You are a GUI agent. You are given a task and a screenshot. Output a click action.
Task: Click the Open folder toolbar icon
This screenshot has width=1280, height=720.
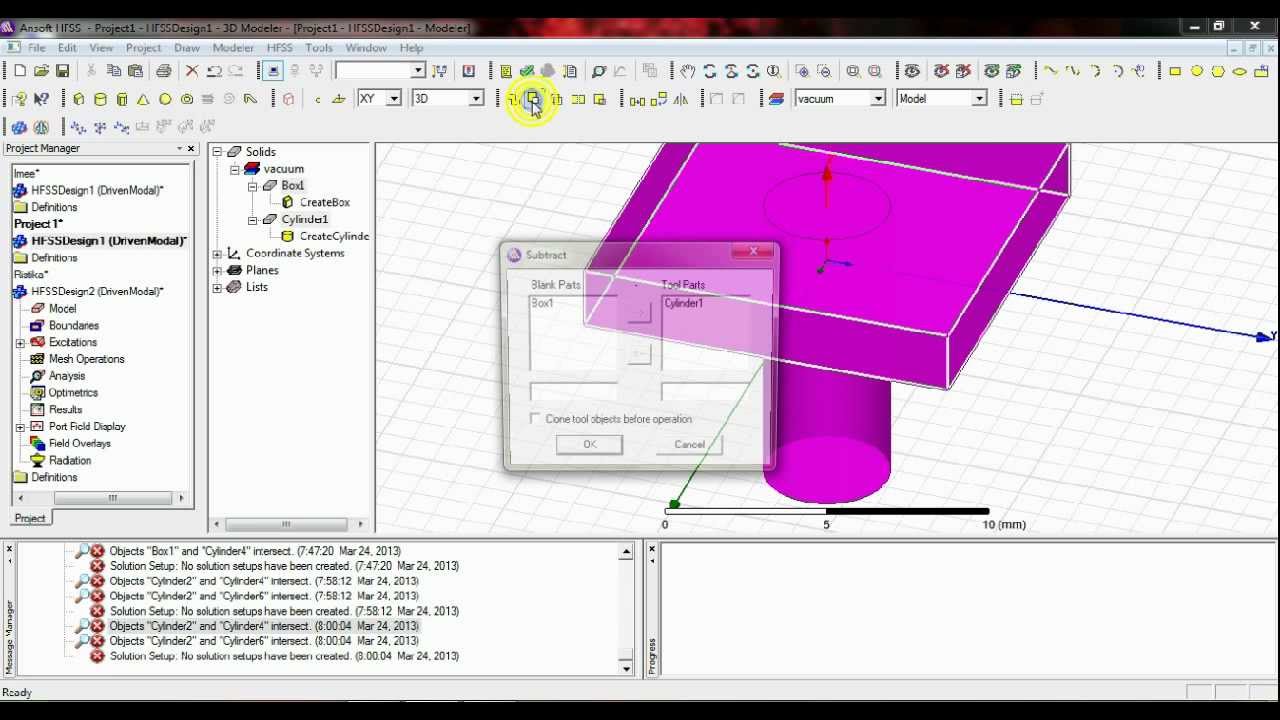point(41,71)
